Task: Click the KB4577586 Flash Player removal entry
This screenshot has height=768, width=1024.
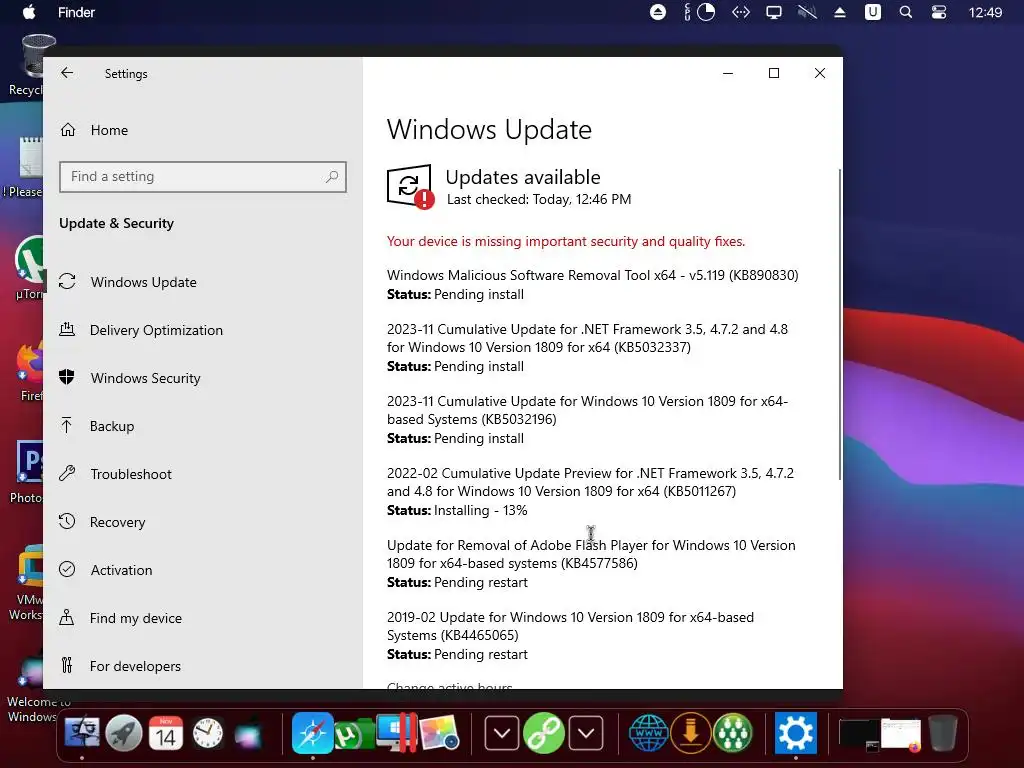Action: (591, 564)
